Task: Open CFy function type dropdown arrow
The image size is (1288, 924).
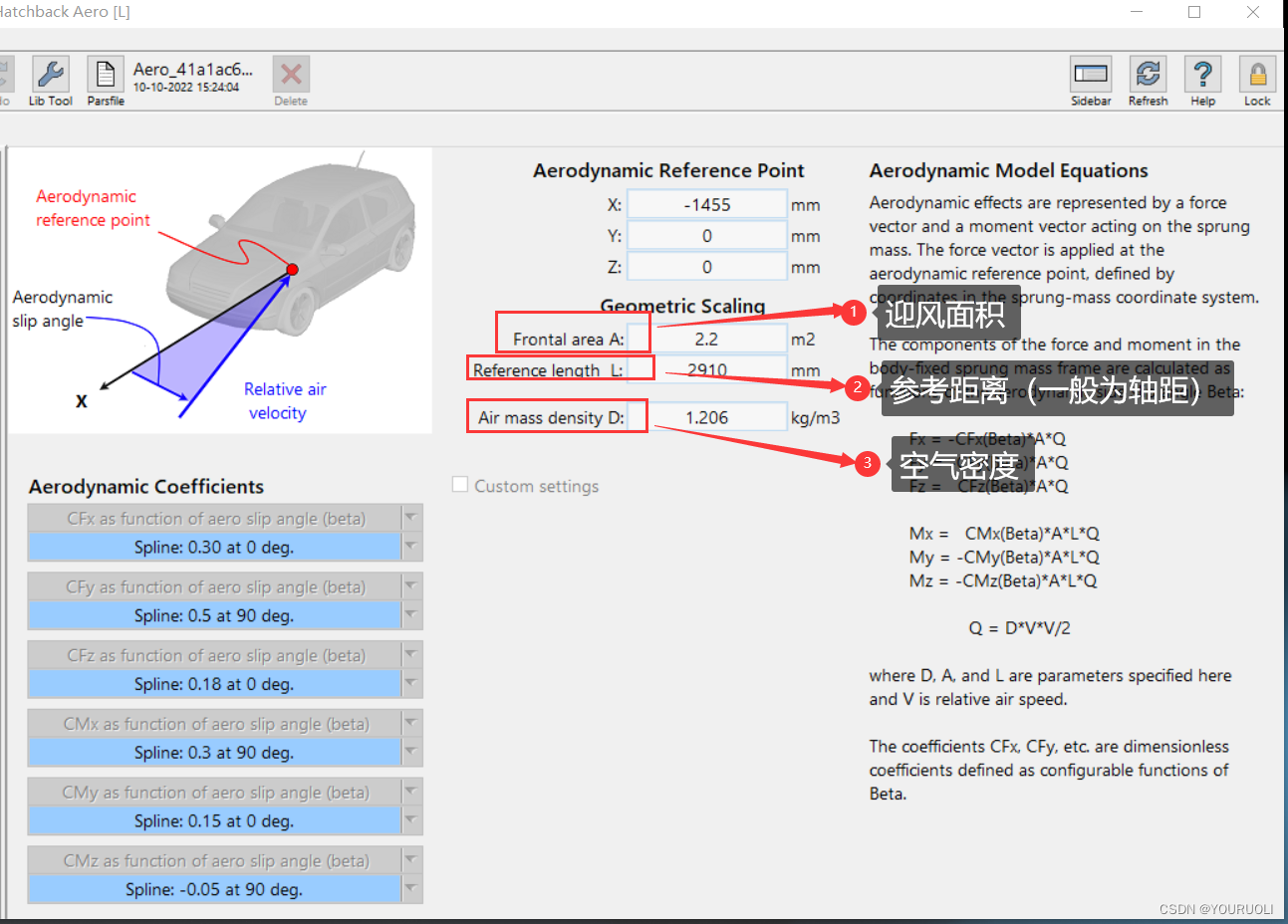Action: point(411,586)
